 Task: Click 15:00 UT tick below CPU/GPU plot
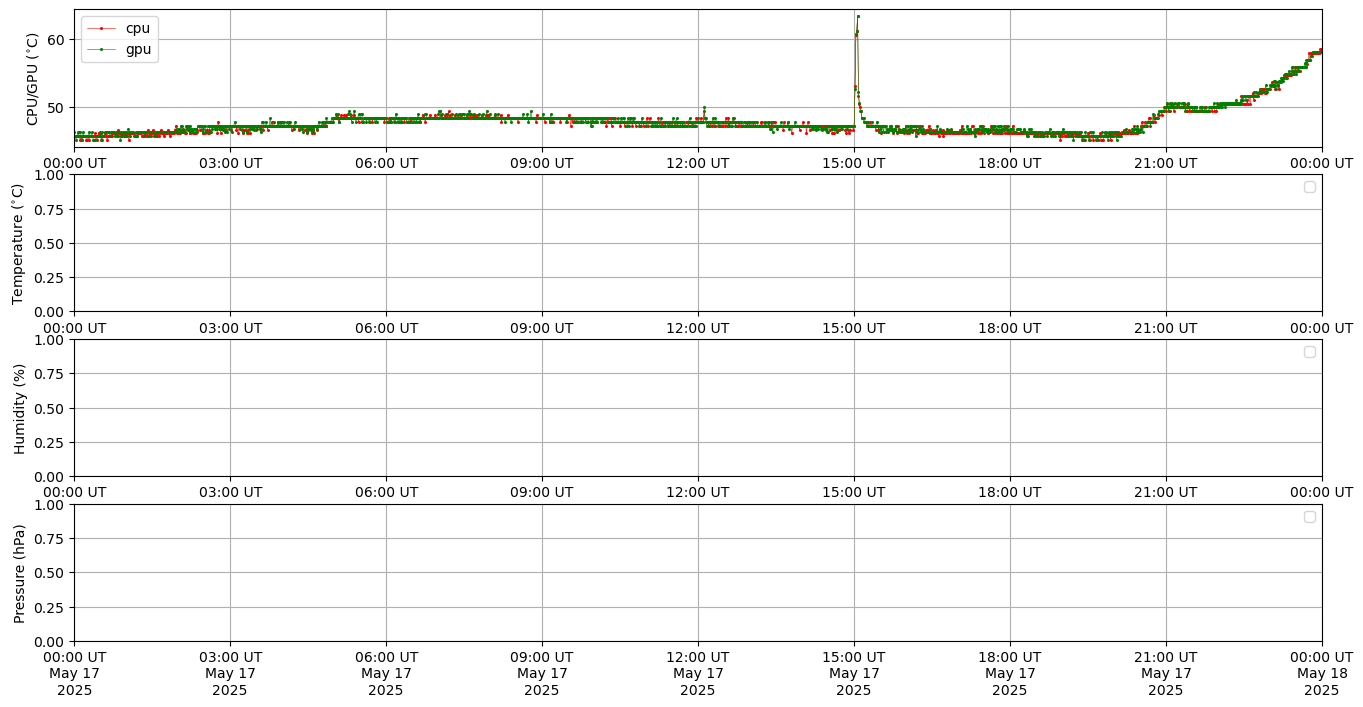854,163
